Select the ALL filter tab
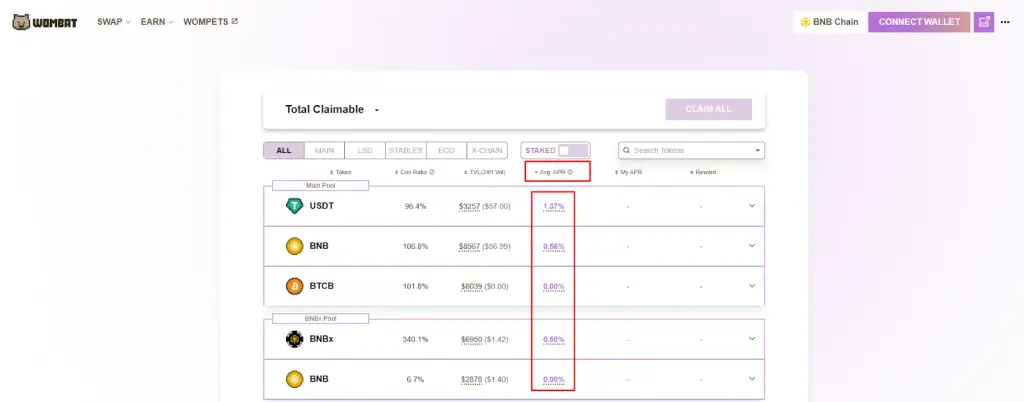Viewport: 1024px width, 402px height. (283, 151)
